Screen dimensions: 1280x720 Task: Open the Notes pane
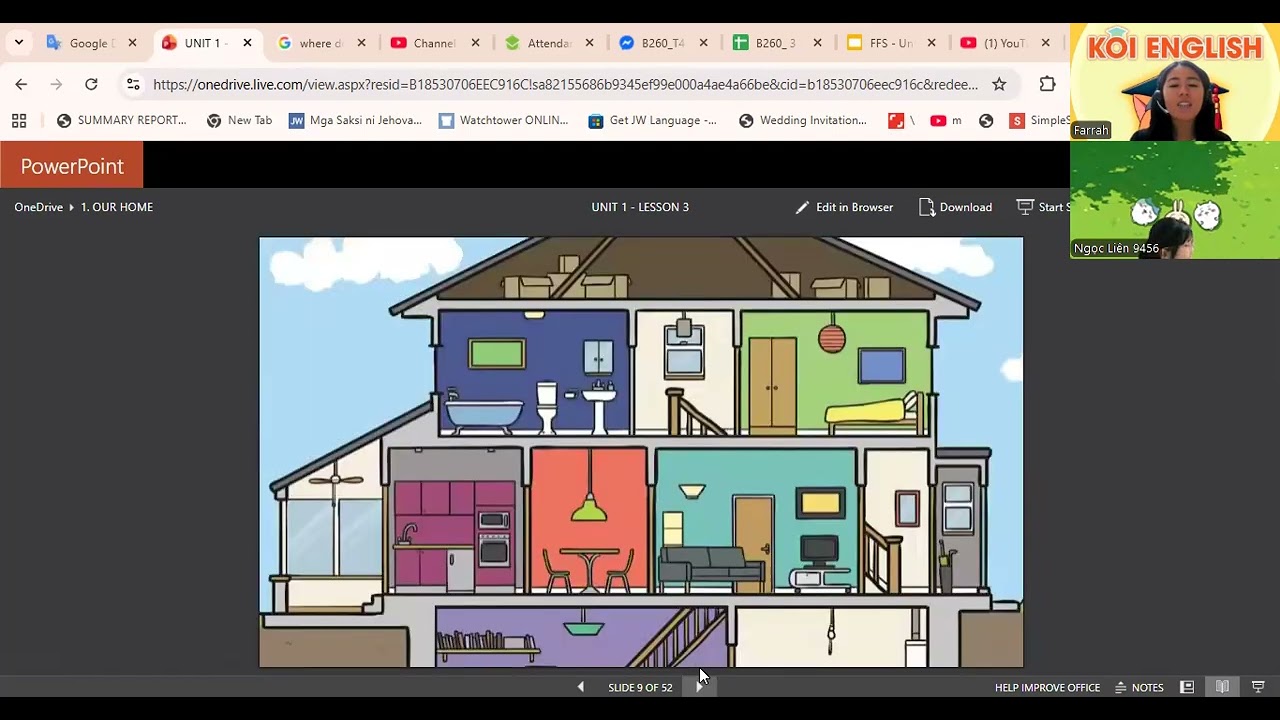pos(1139,687)
